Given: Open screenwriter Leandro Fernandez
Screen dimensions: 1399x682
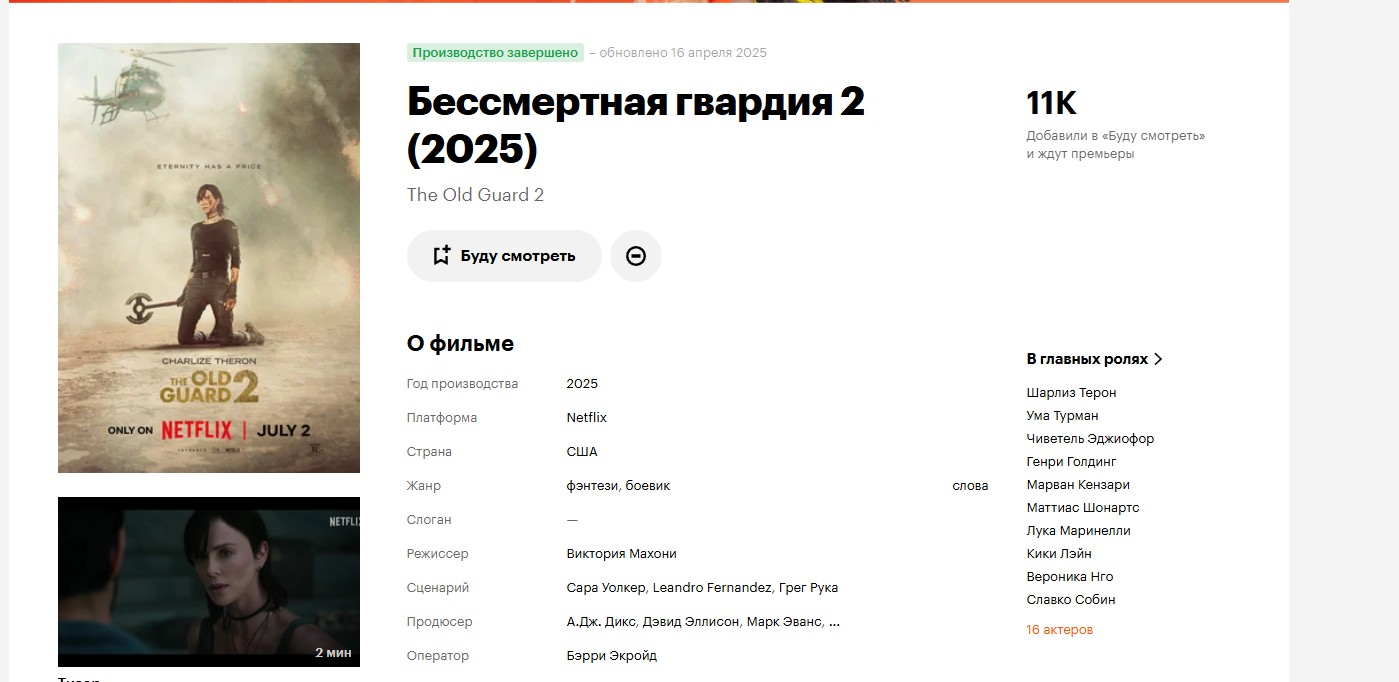Looking at the screenshot, I should [714, 588].
